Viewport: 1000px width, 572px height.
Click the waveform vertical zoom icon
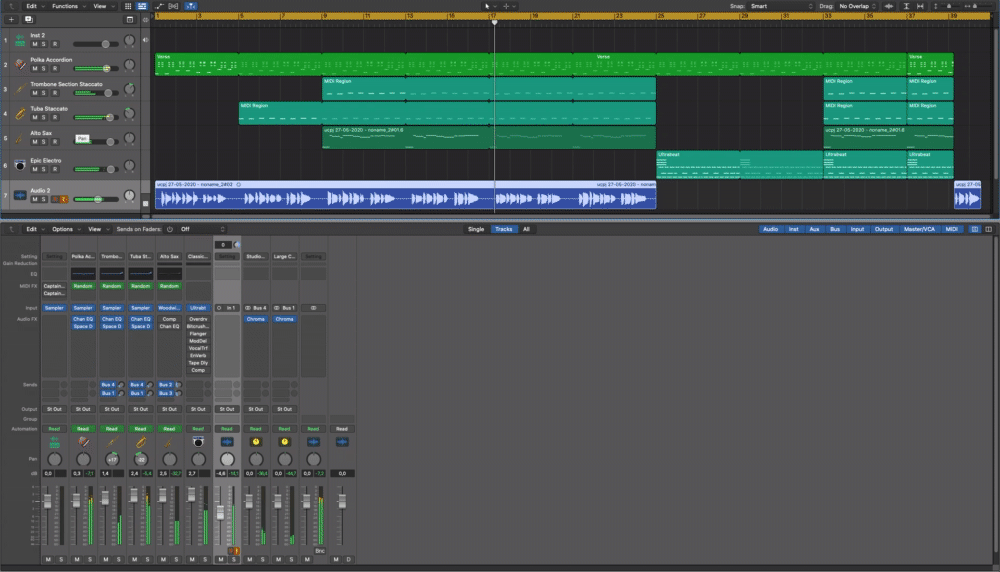click(x=890, y=6)
